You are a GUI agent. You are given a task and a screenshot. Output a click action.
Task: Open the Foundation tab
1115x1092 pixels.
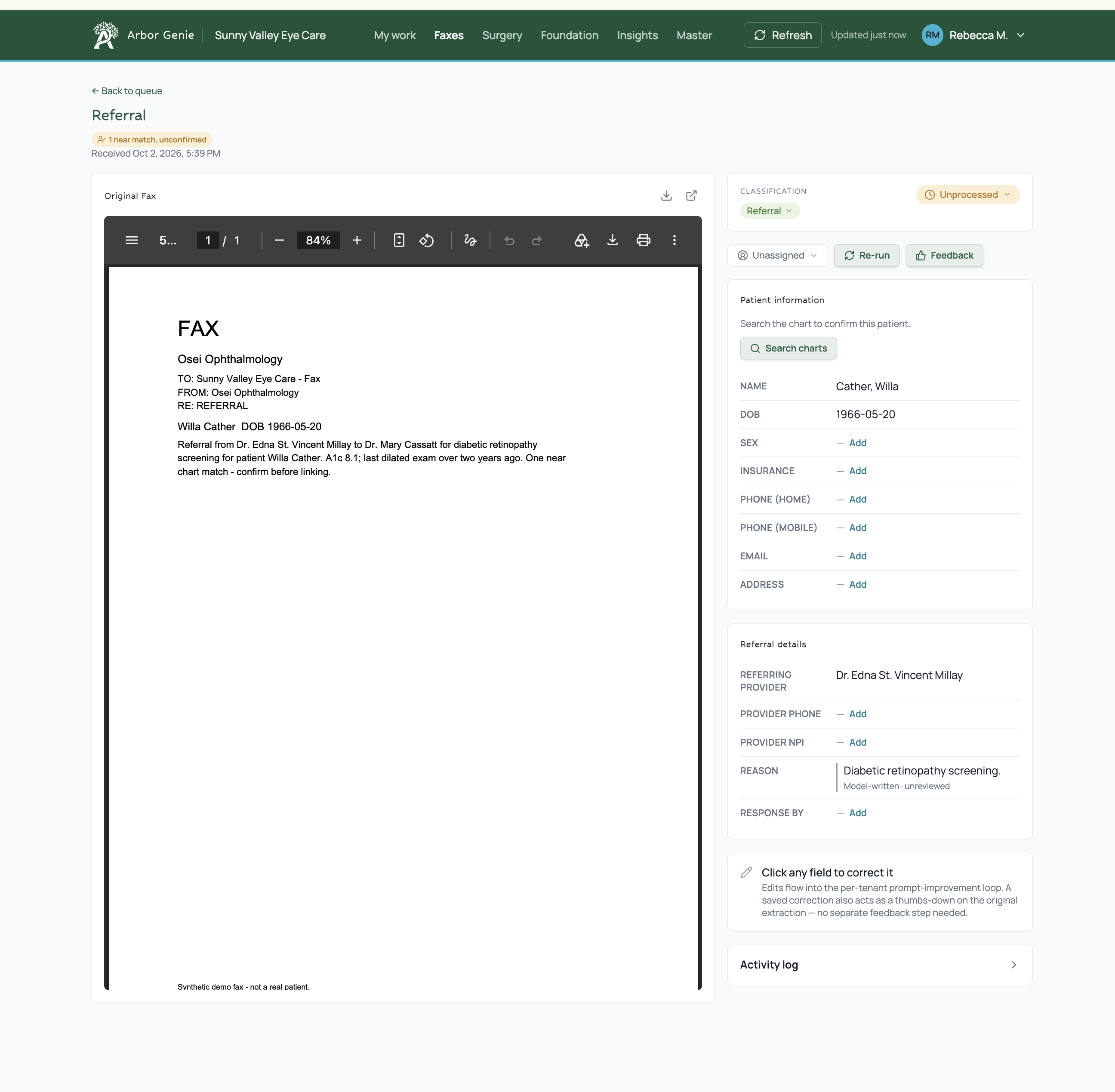pos(569,35)
